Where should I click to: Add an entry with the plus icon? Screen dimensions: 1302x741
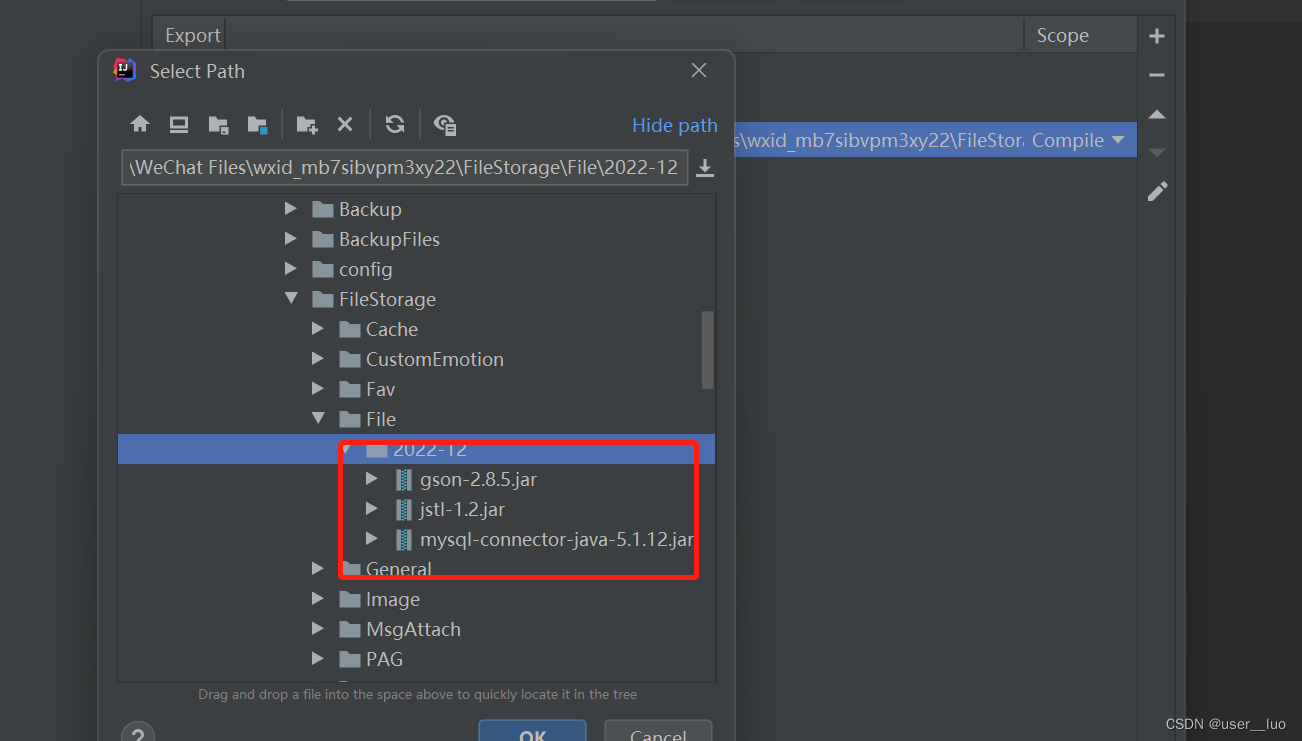tap(1156, 35)
